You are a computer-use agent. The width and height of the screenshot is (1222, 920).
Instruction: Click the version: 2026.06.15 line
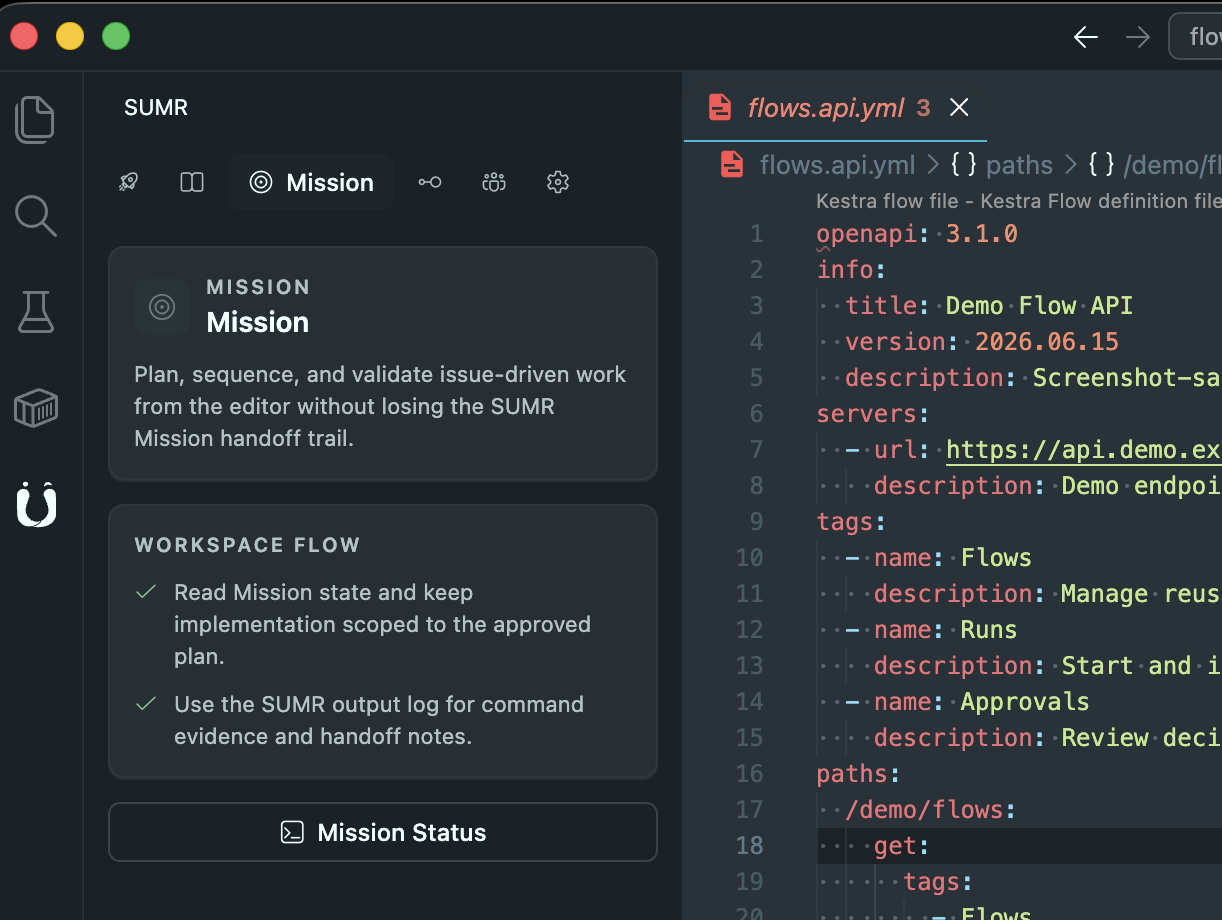(982, 341)
